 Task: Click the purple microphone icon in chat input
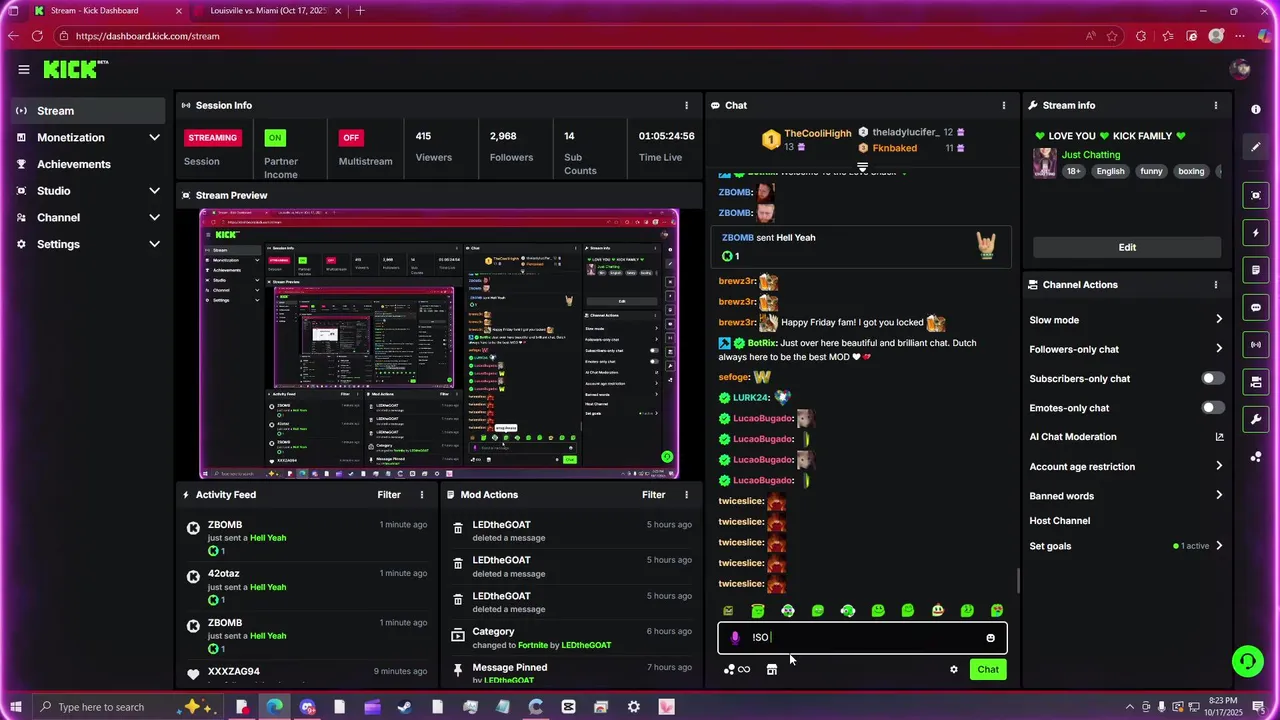pos(735,638)
